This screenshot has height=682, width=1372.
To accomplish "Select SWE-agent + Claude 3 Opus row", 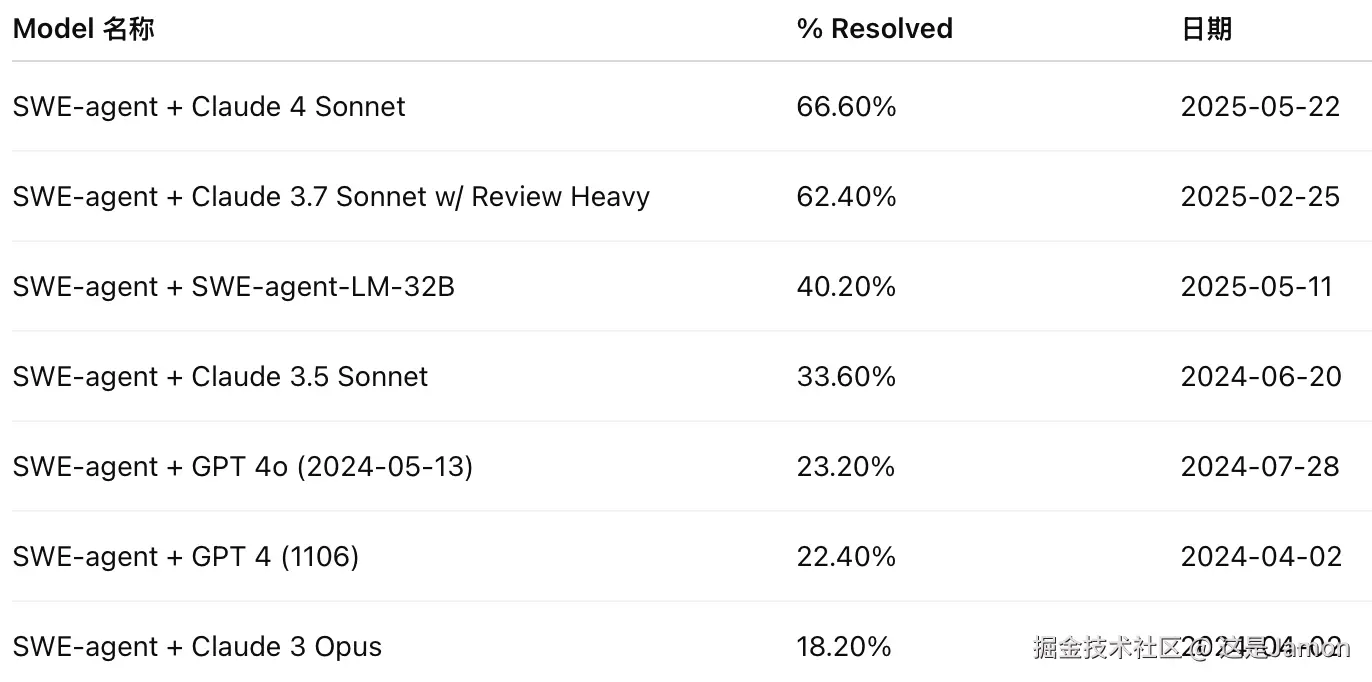I will coord(197,647).
